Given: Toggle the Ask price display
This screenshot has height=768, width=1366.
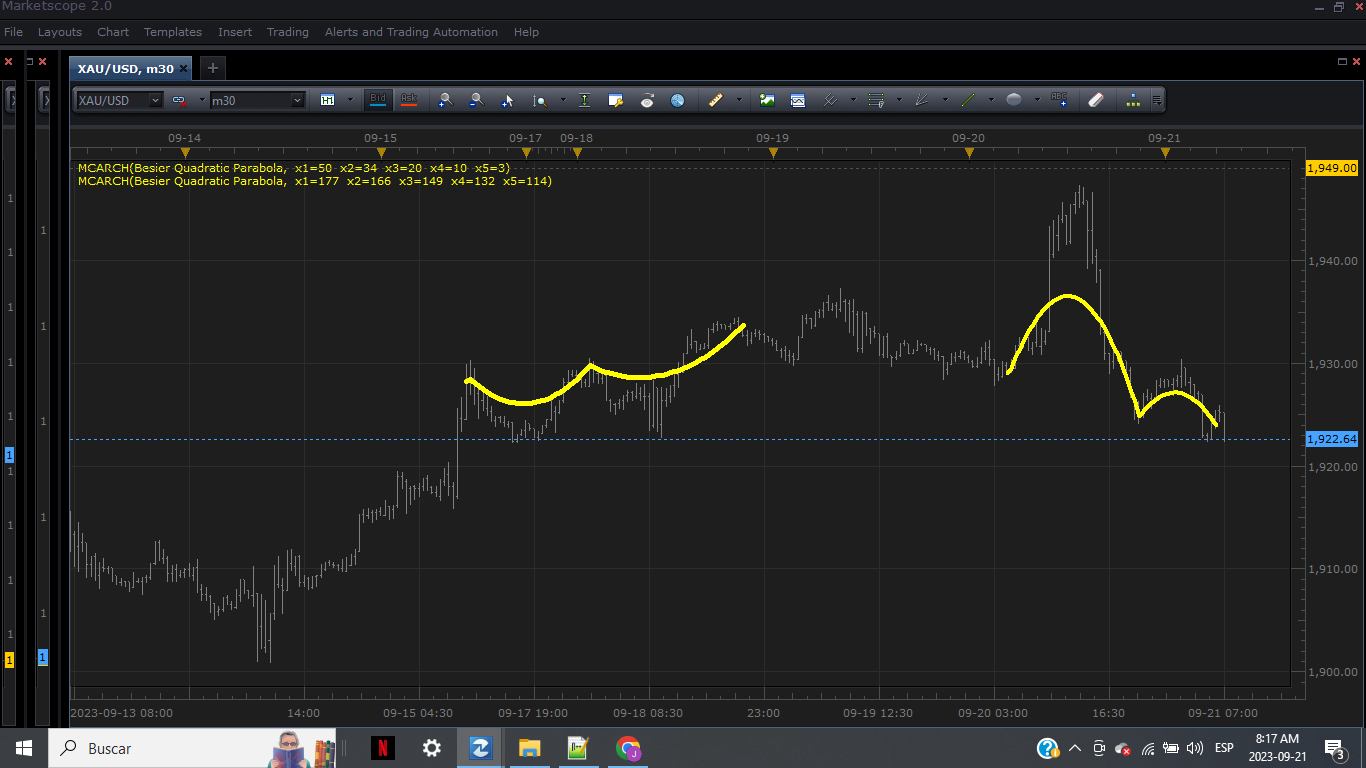Looking at the screenshot, I should pos(408,100).
